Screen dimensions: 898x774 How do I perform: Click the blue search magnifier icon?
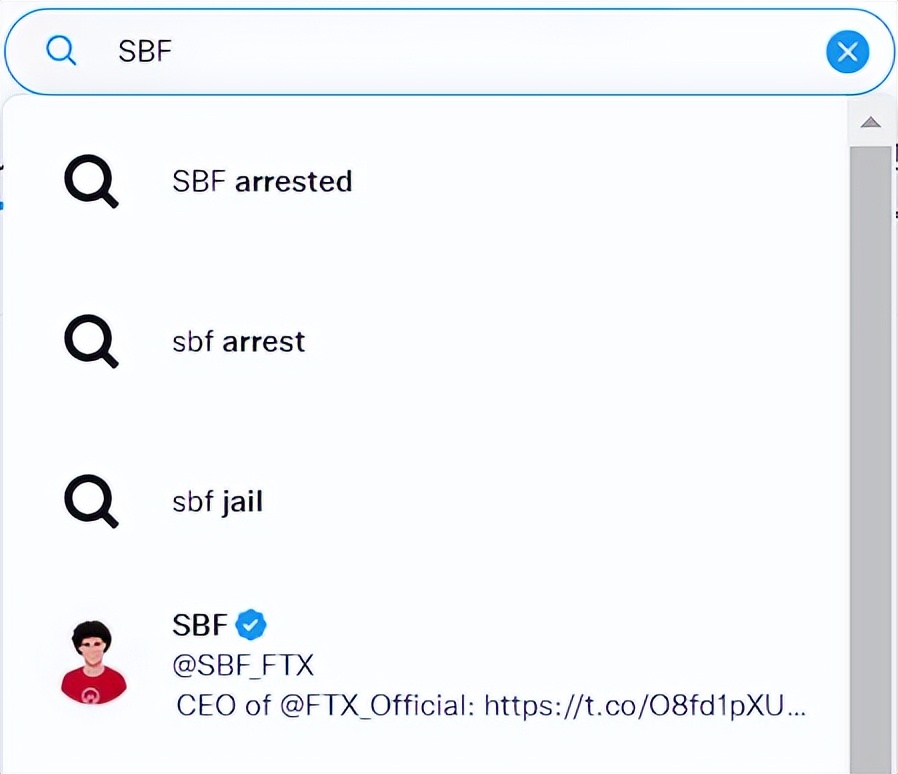[62, 51]
